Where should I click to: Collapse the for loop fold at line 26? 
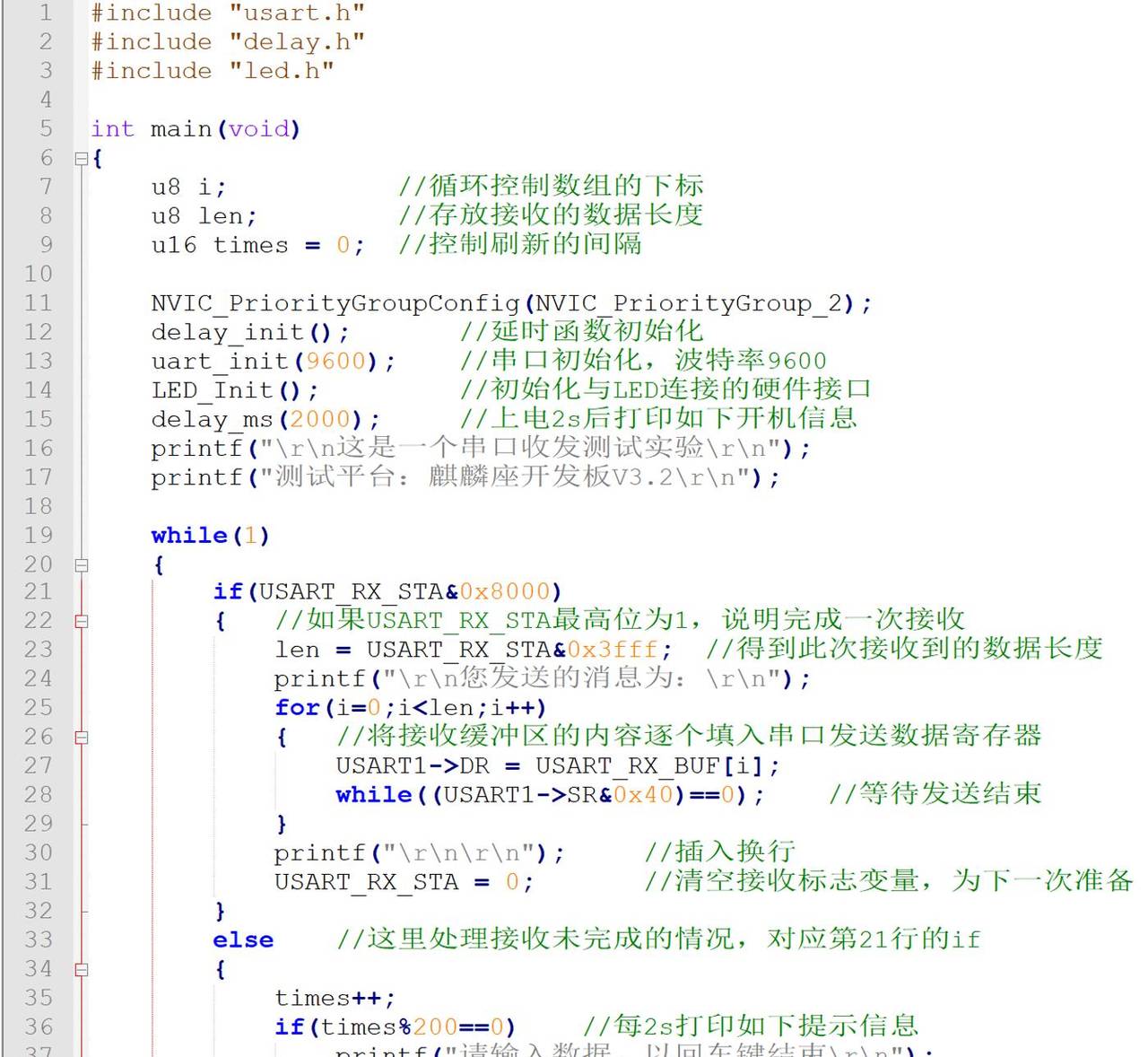pos(82,737)
